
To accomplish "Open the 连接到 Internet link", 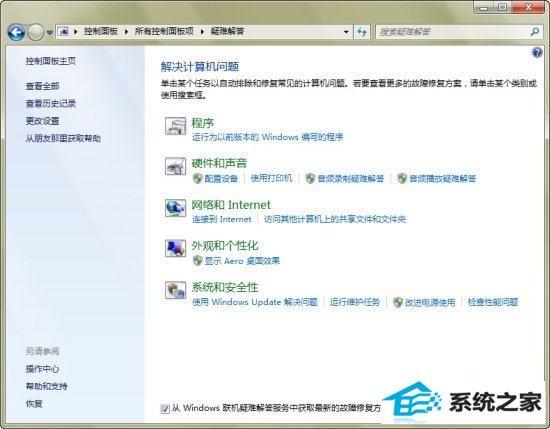I will pyautogui.click(x=222, y=219).
